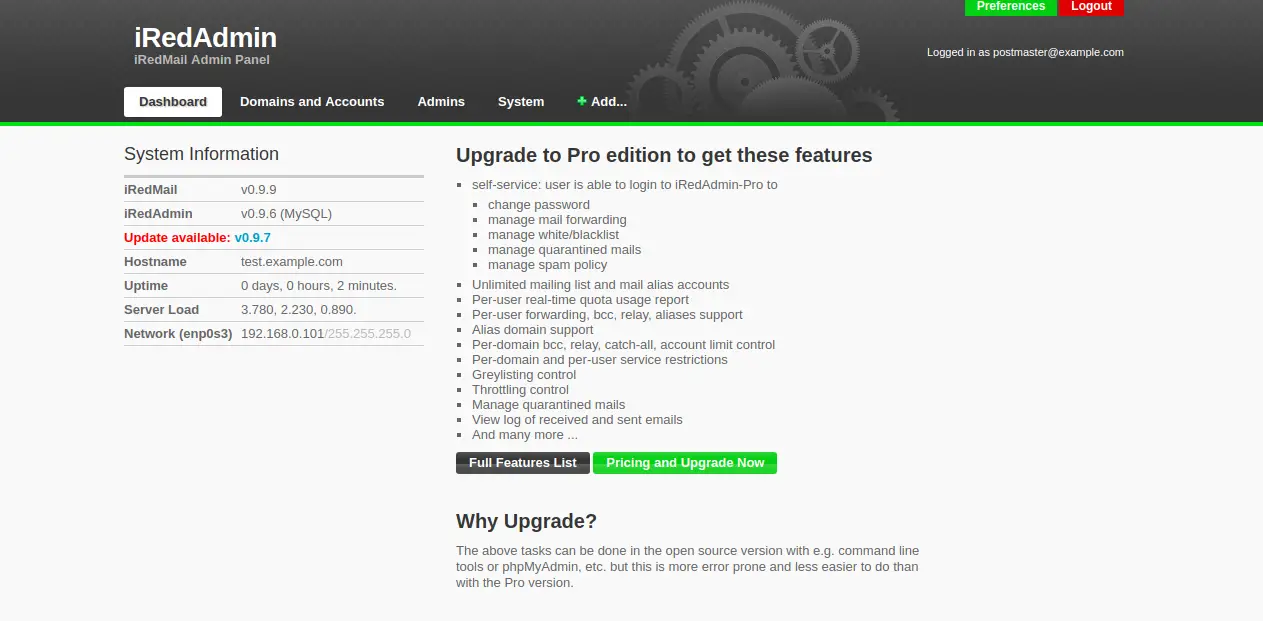Click the red Logout button
The width and height of the screenshot is (1263, 621).
[x=1091, y=7]
